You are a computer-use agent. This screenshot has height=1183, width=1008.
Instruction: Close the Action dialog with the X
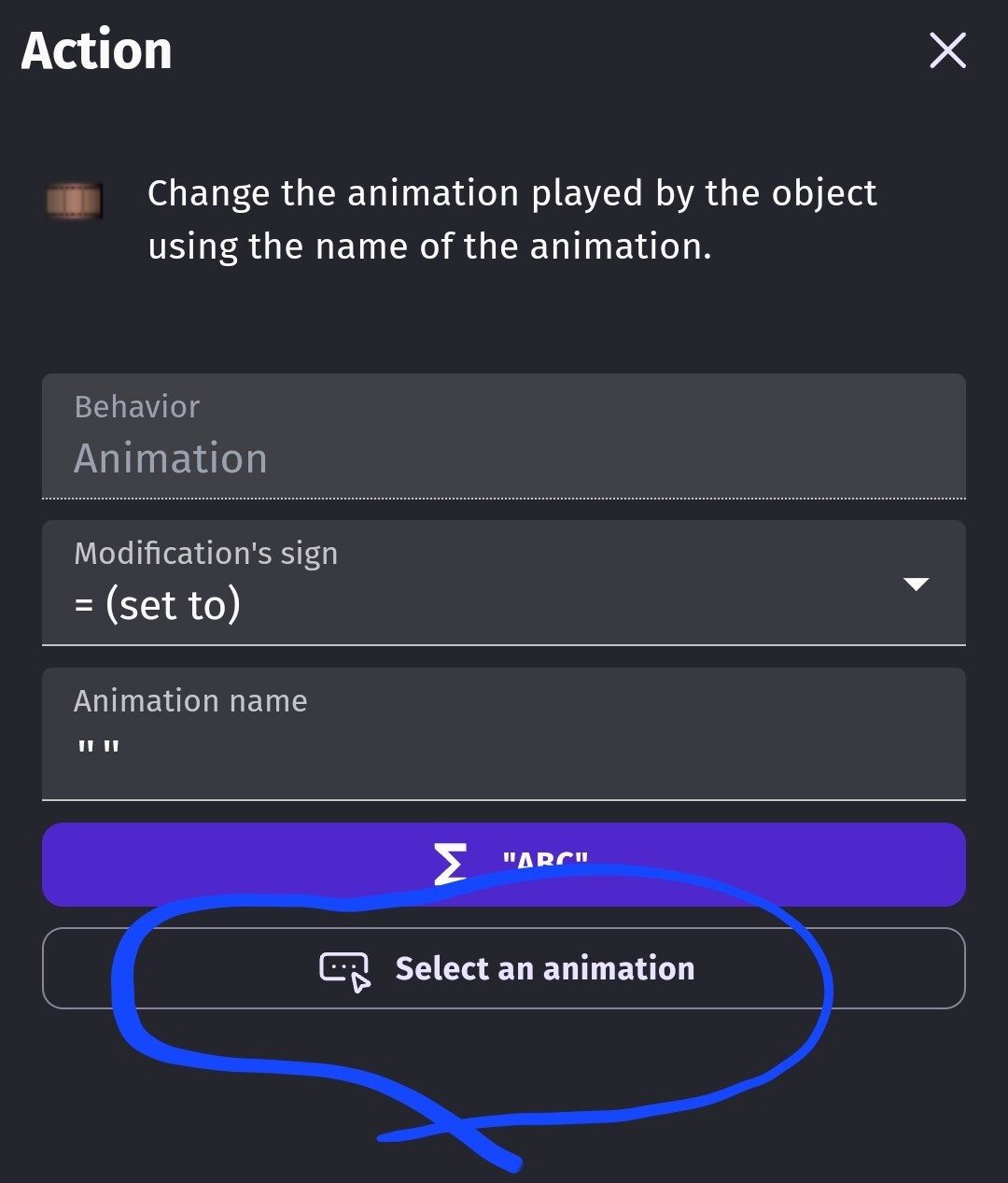(x=947, y=50)
